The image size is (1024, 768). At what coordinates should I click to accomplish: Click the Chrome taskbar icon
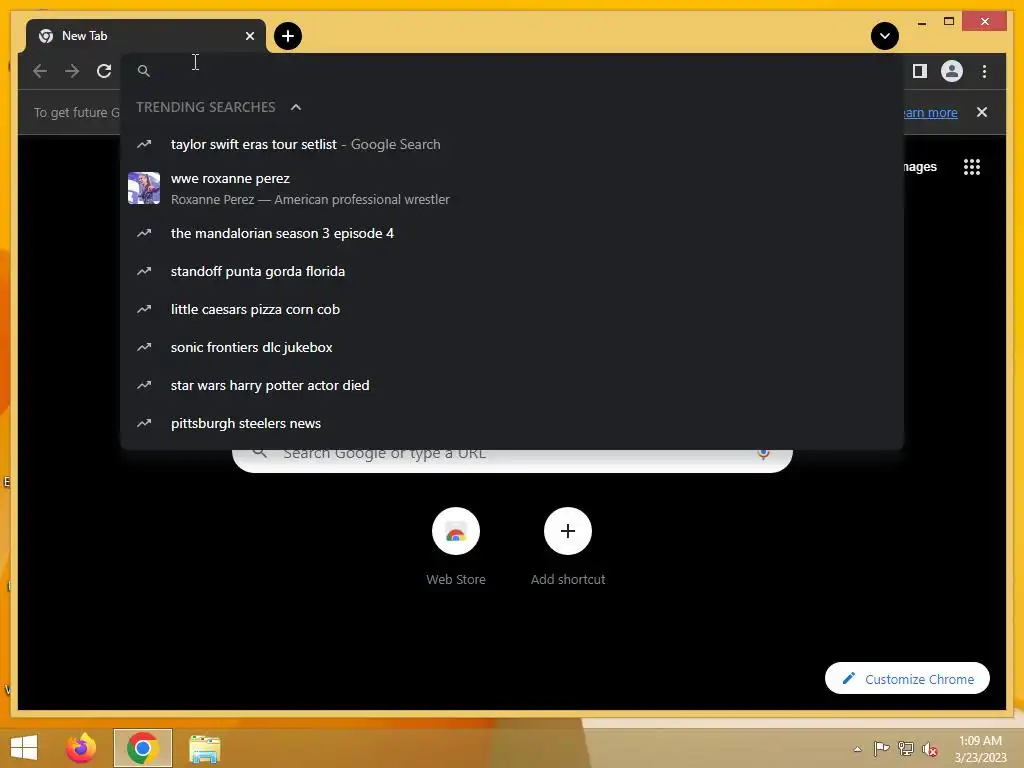(x=142, y=748)
